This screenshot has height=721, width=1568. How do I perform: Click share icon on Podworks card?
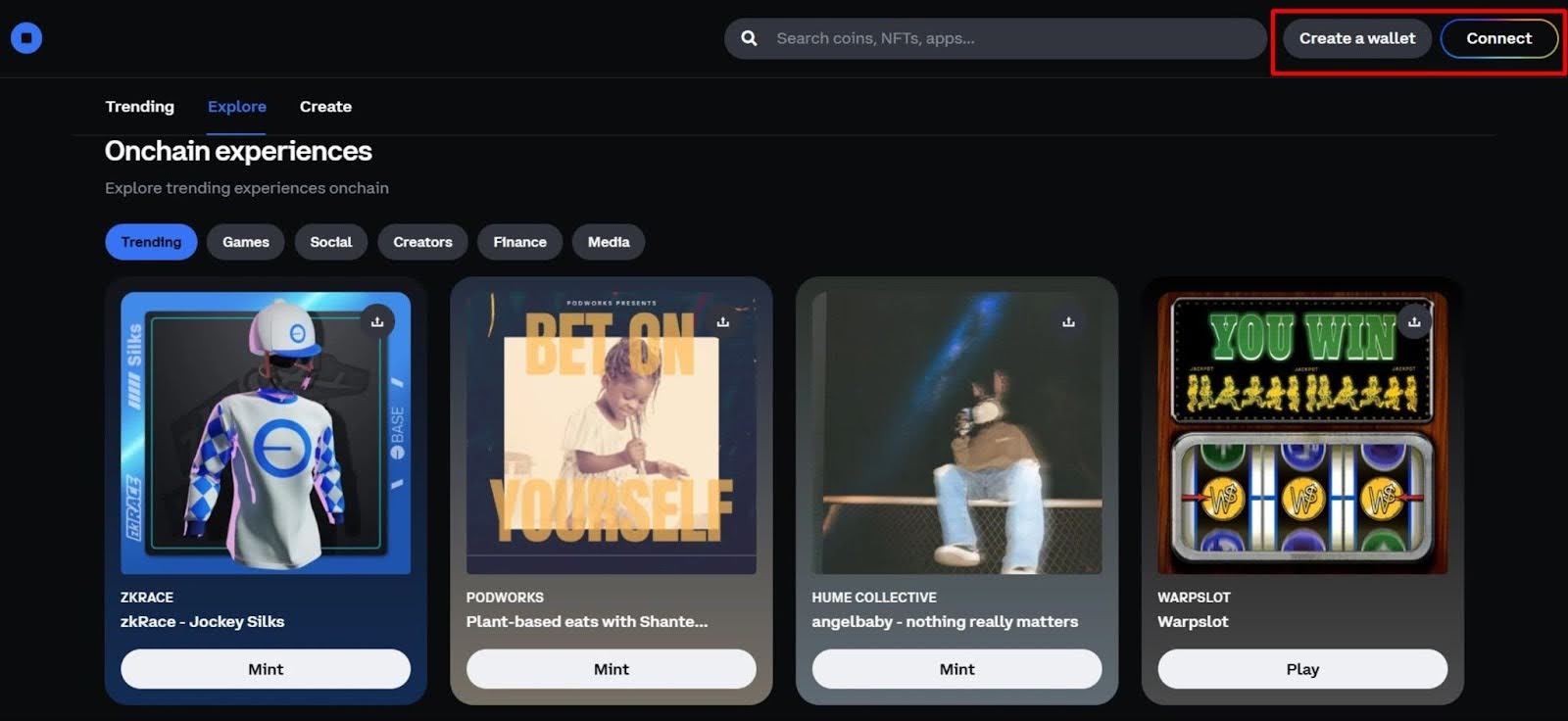pyautogui.click(x=723, y=321)
